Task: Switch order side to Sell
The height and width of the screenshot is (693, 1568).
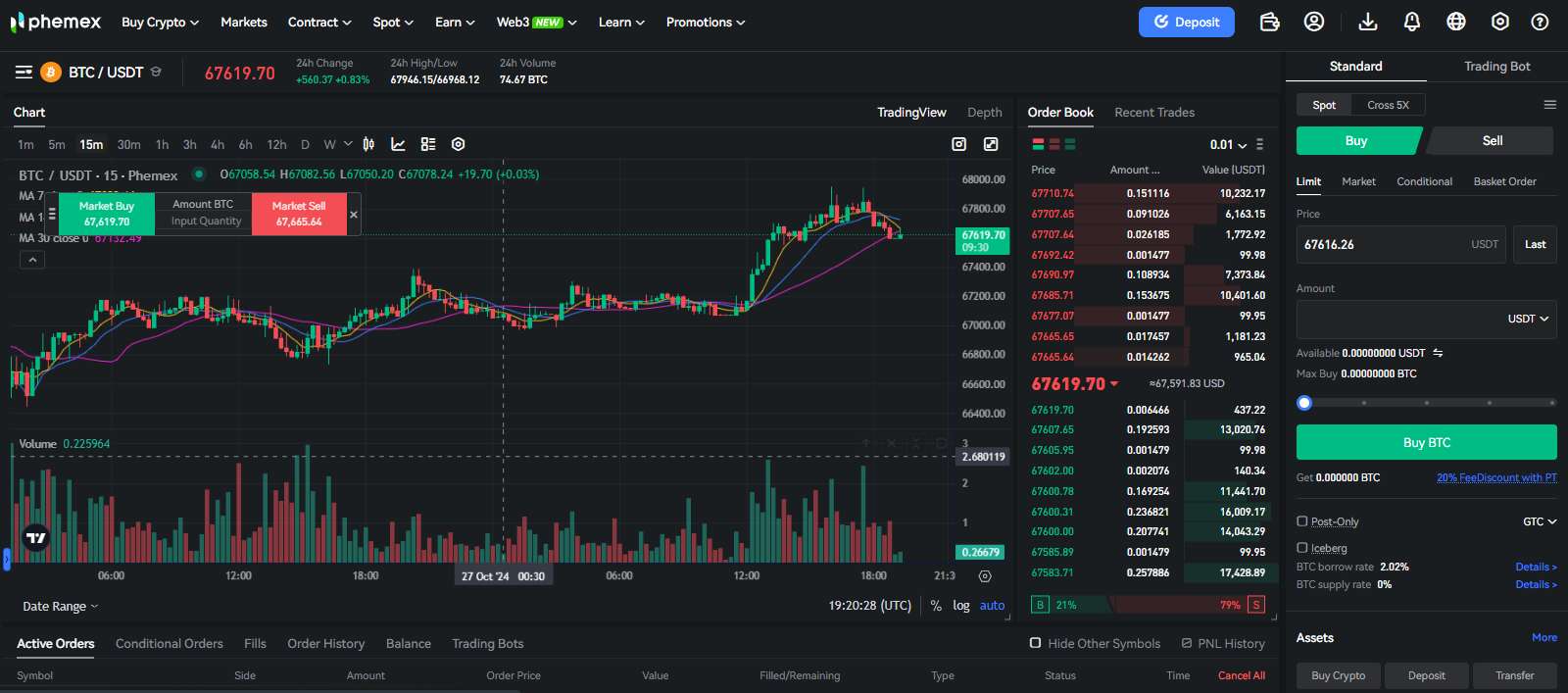Action: coord(1492,141)
